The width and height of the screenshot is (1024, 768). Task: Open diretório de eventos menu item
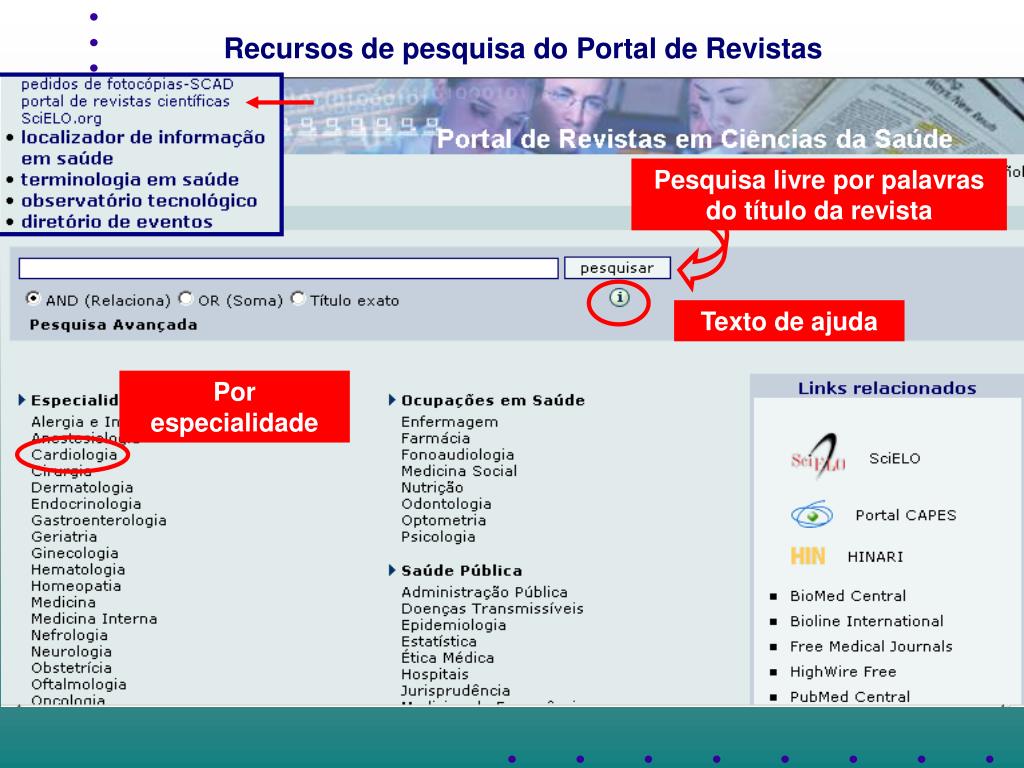pyautogui.click(x=117, y=221)
